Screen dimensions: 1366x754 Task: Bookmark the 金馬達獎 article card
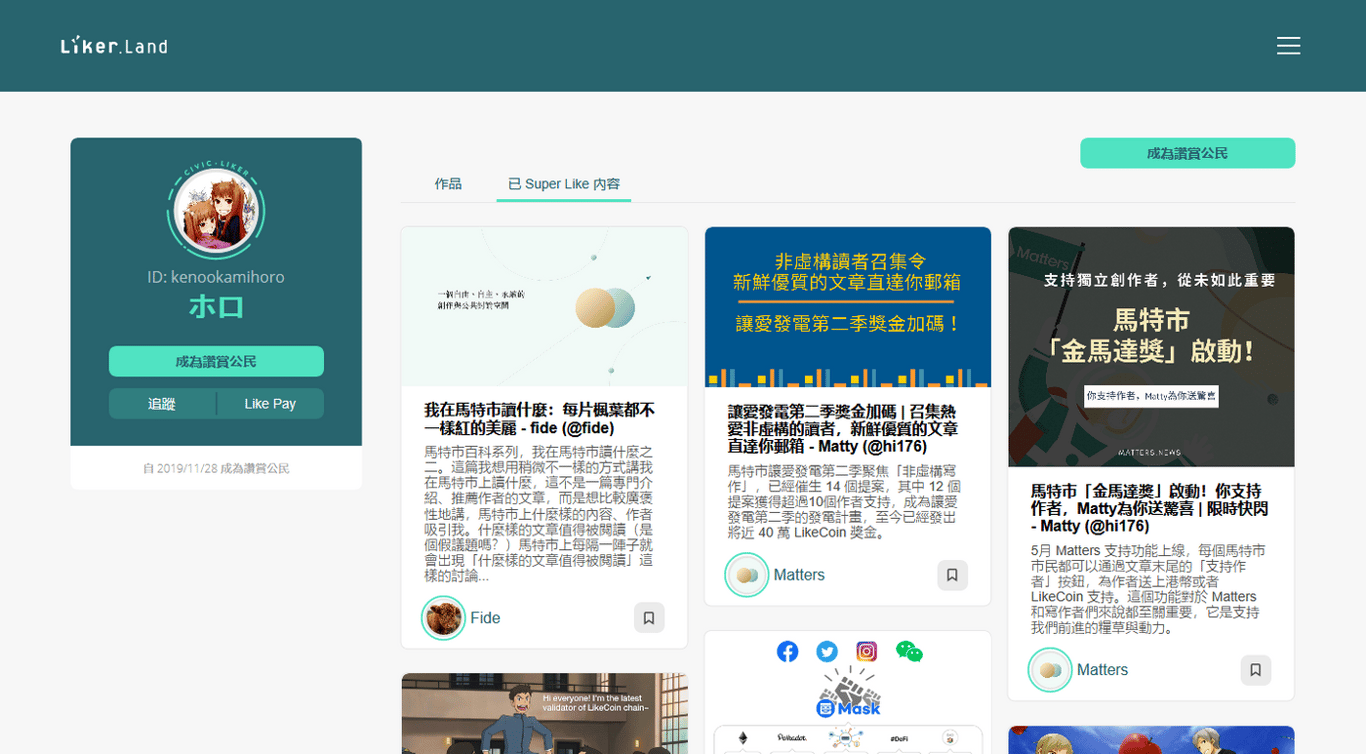tap(1256, 670)
